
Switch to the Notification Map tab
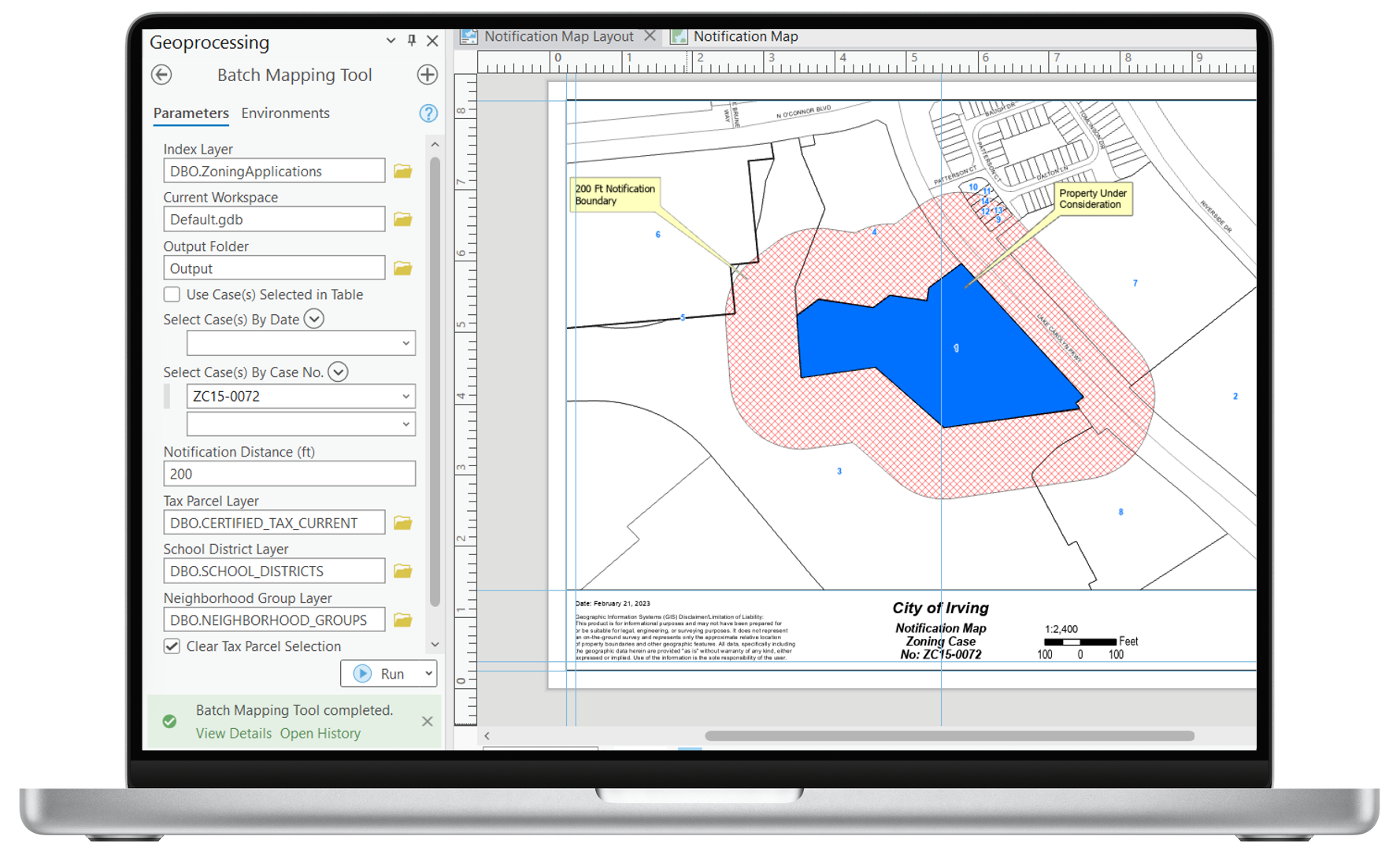(x=745, y=35)
